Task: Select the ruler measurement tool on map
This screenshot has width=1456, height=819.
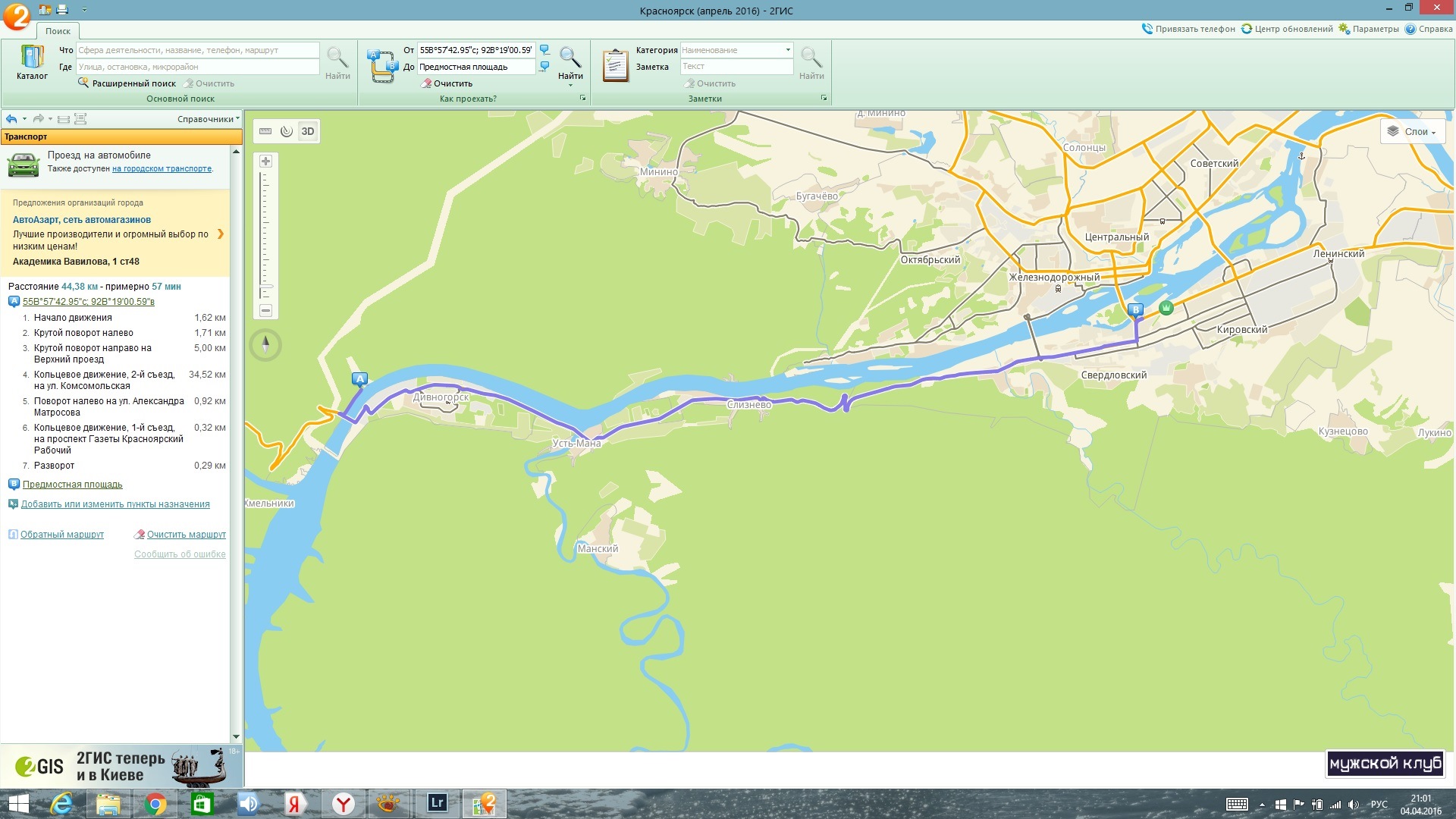Action: pos(265,131)
